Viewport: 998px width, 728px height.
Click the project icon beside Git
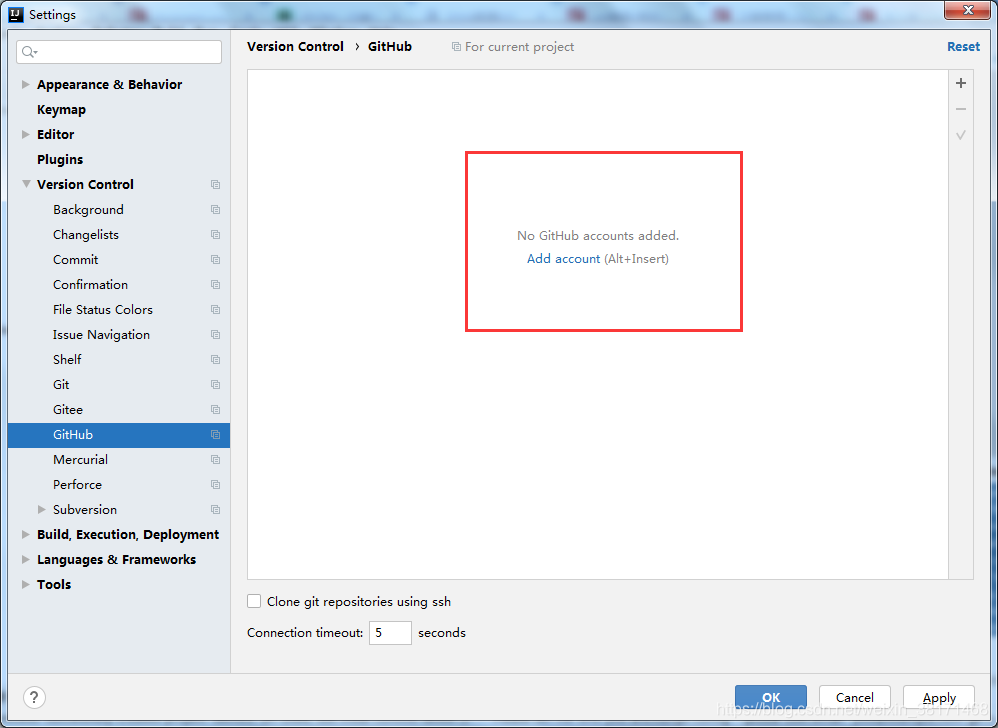point(215,384)
